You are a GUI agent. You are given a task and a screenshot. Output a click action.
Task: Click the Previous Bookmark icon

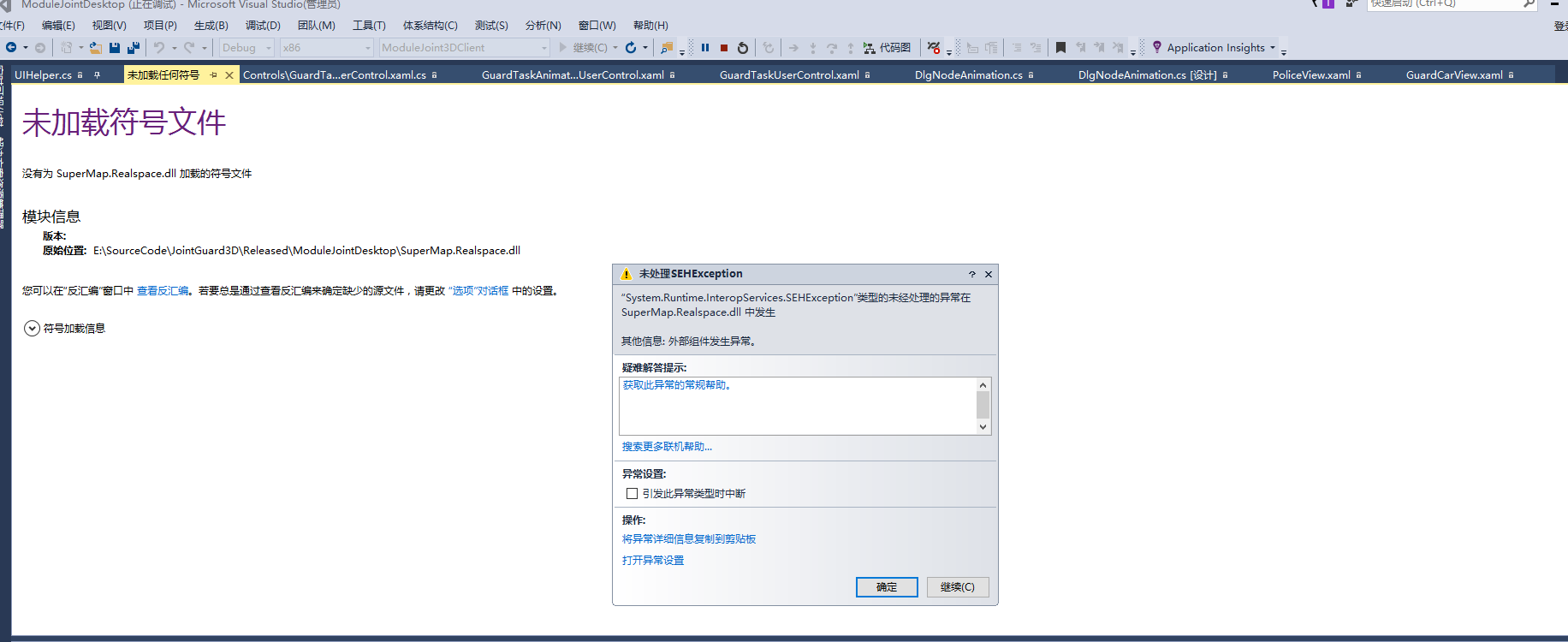1080,48
